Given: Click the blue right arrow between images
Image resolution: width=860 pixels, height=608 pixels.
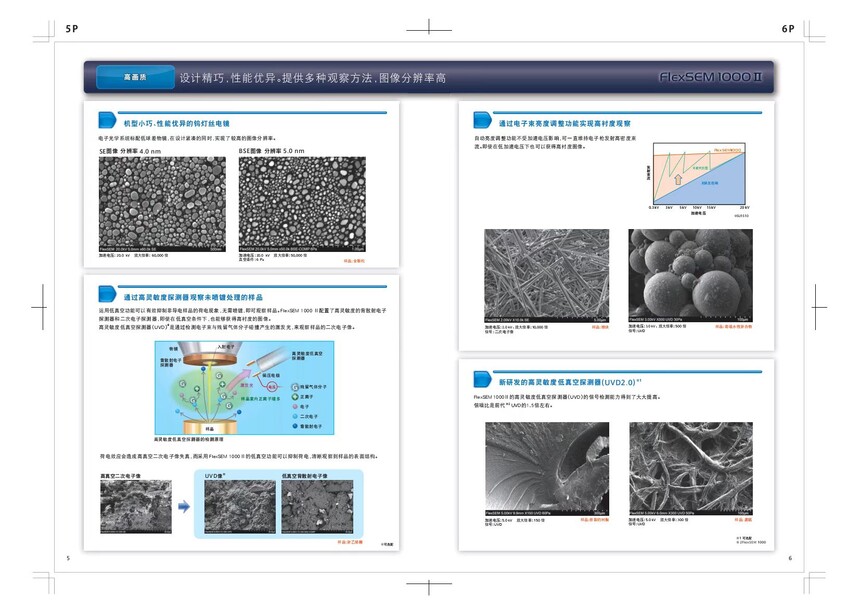Looking at the screenshot, I should (184, 507).
